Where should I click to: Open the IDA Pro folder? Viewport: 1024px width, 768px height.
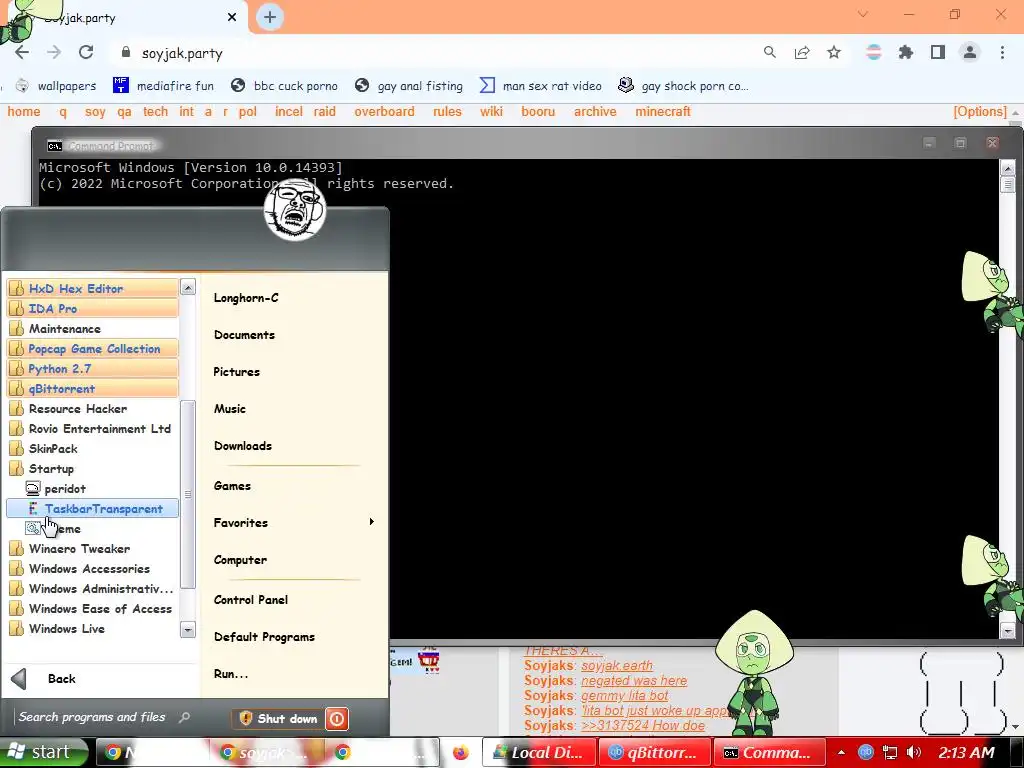tap(93, 308)
